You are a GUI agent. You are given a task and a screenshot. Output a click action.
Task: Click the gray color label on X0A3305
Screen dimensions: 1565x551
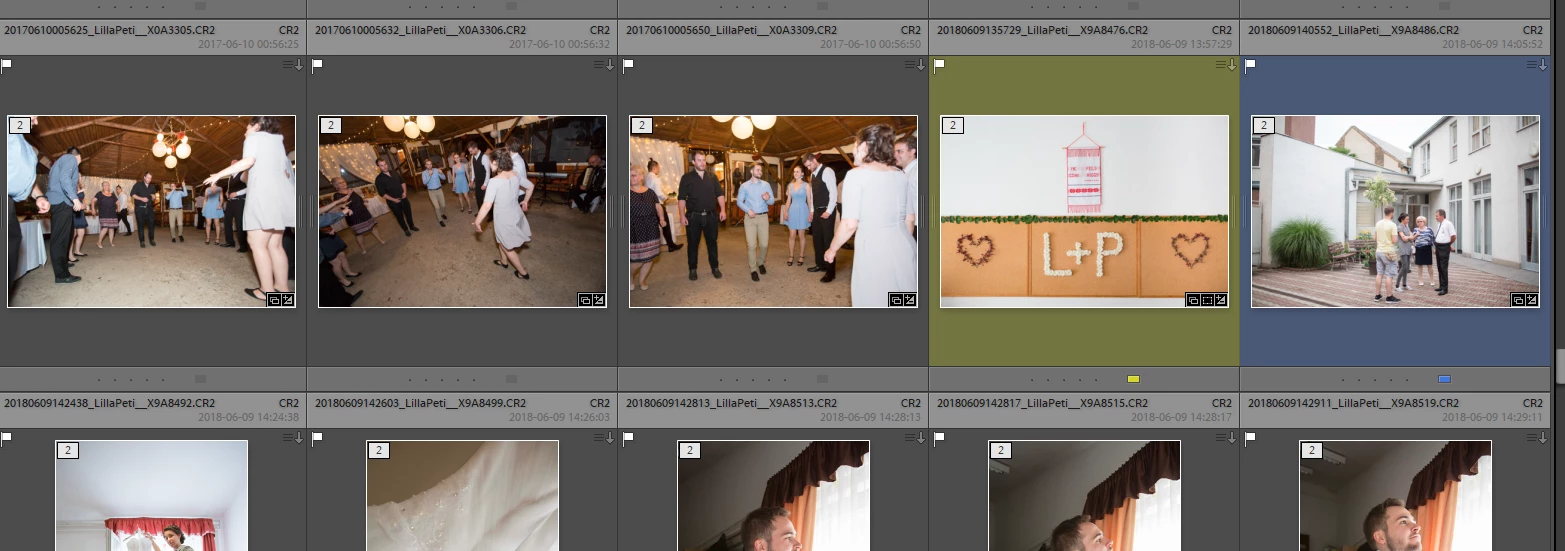pyautogui.click(x=200, y=379)
